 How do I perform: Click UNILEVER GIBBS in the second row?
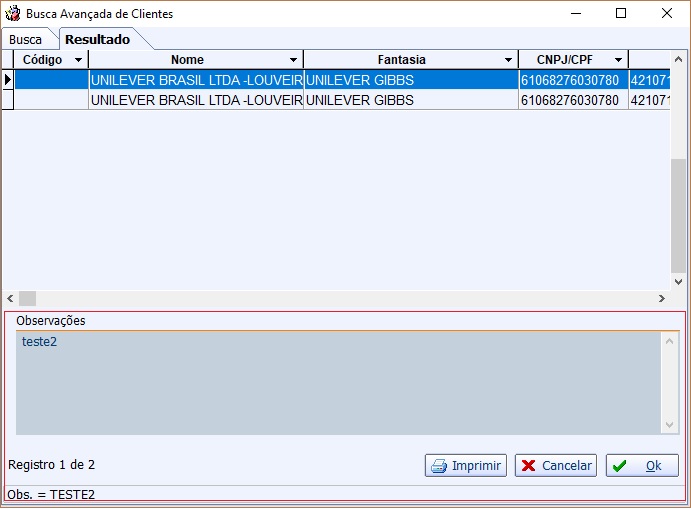point(411,100)
